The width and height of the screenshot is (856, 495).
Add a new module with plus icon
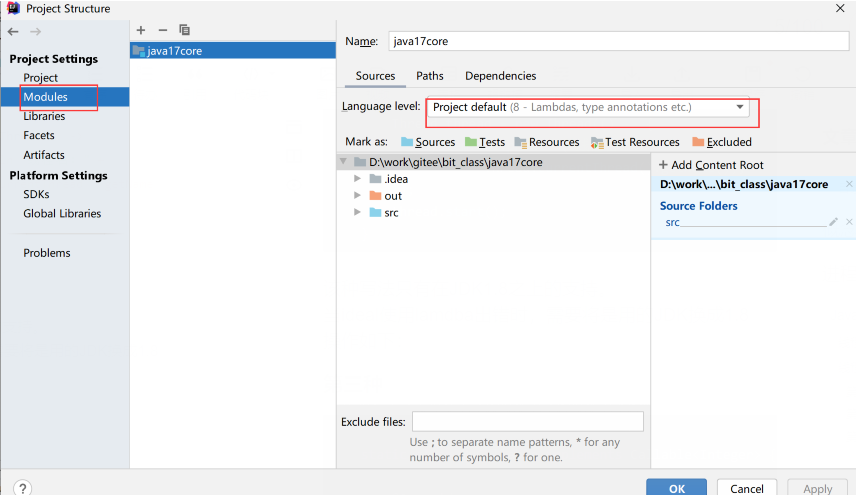141,30
